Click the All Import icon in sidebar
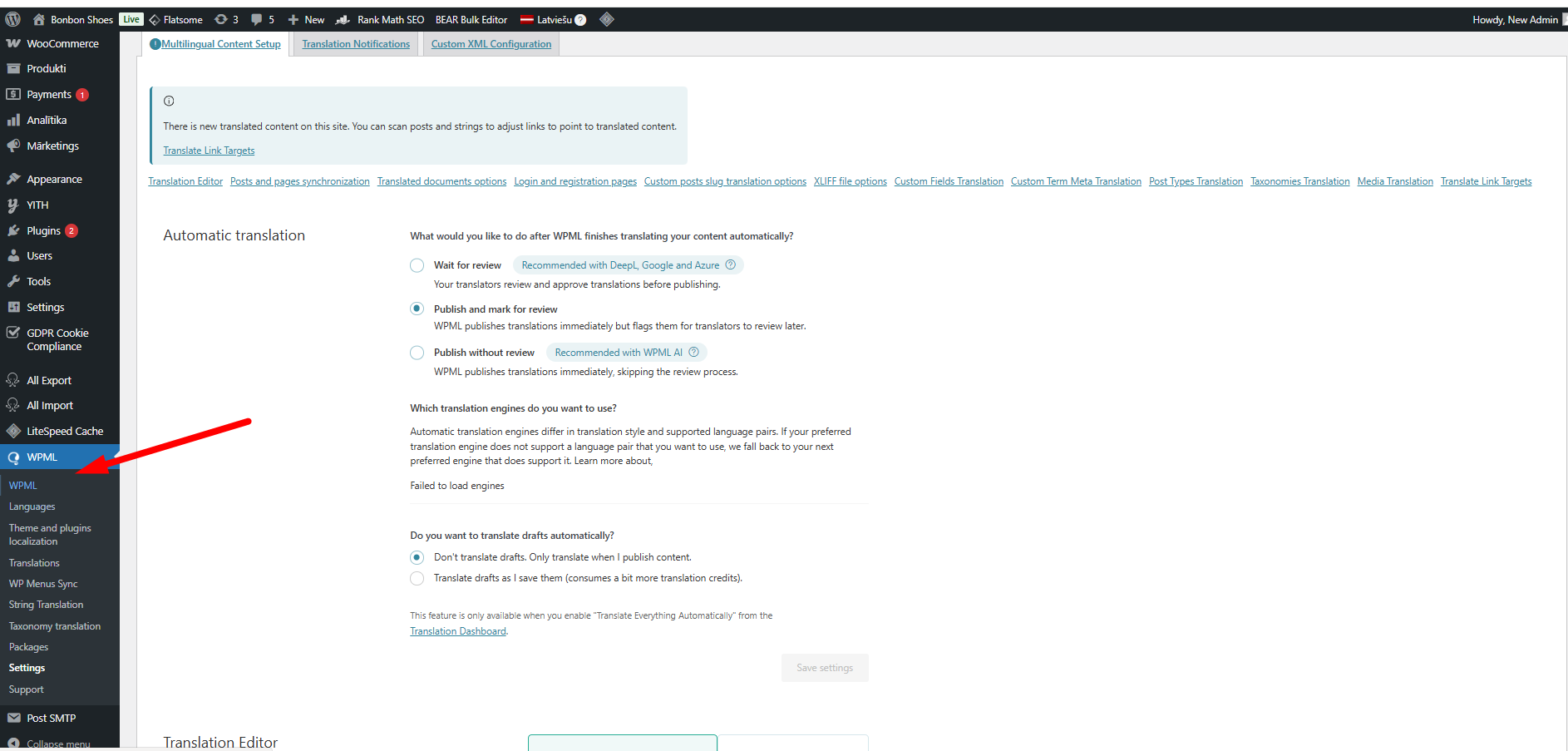1568x751 pixels. tap(13, 405)
